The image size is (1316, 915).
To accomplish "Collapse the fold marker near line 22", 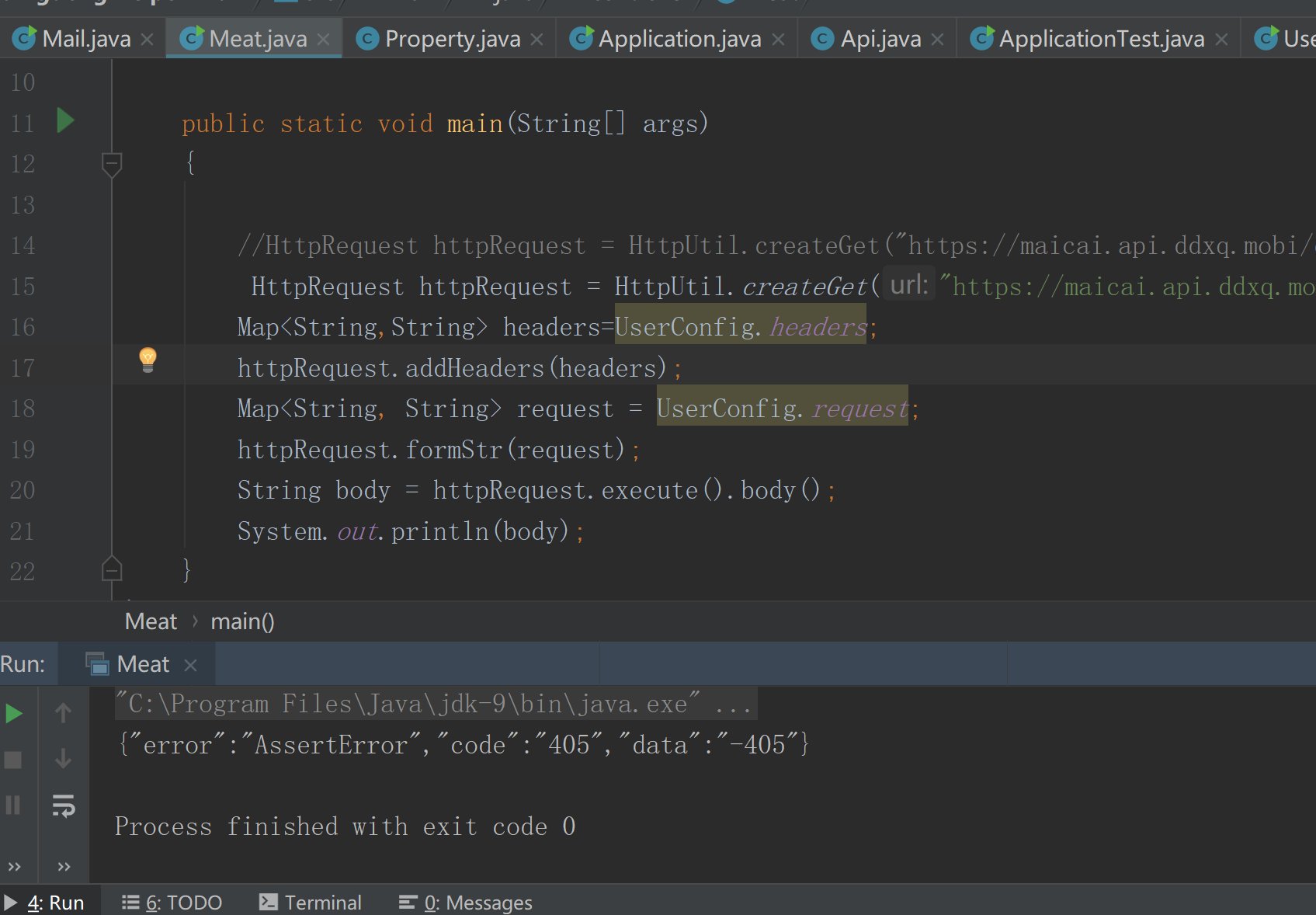I will tap(111, 570).
